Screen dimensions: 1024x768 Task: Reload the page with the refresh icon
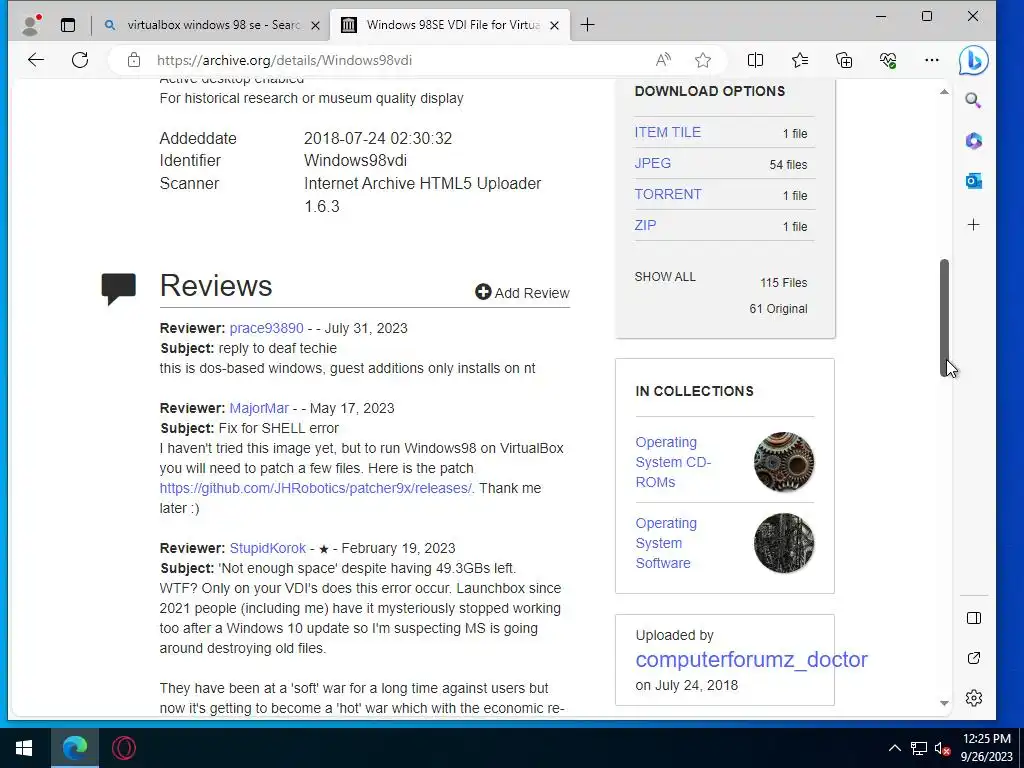(x=80, y=60)
